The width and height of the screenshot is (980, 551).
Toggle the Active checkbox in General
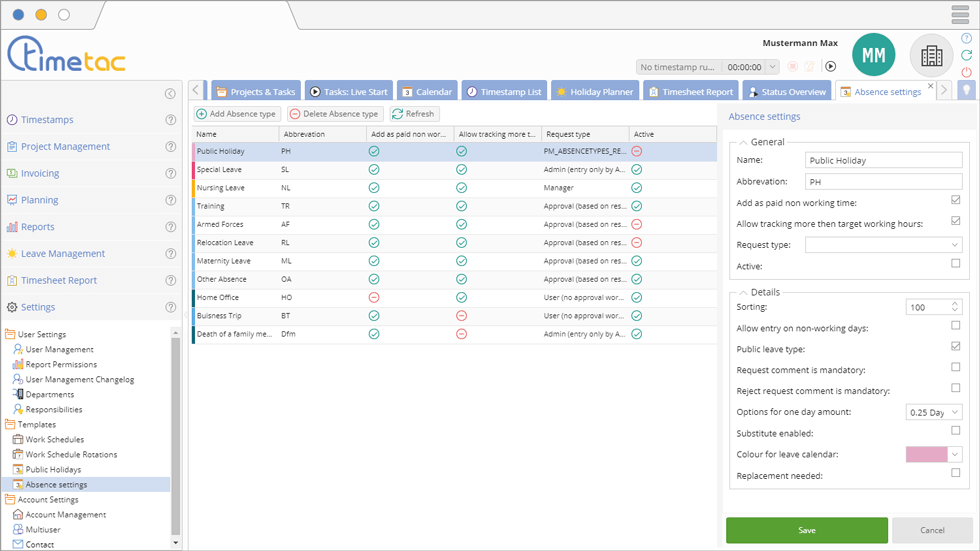click(955, 264)
